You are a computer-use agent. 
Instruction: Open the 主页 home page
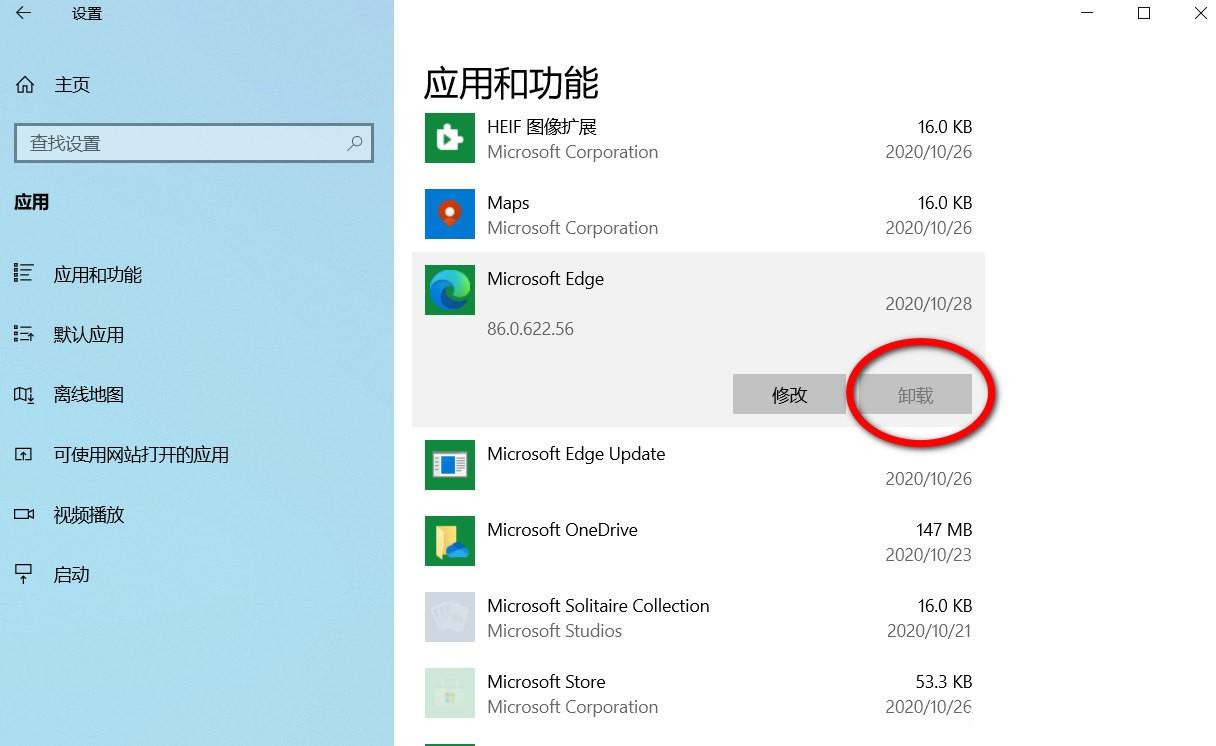point(72,85)
